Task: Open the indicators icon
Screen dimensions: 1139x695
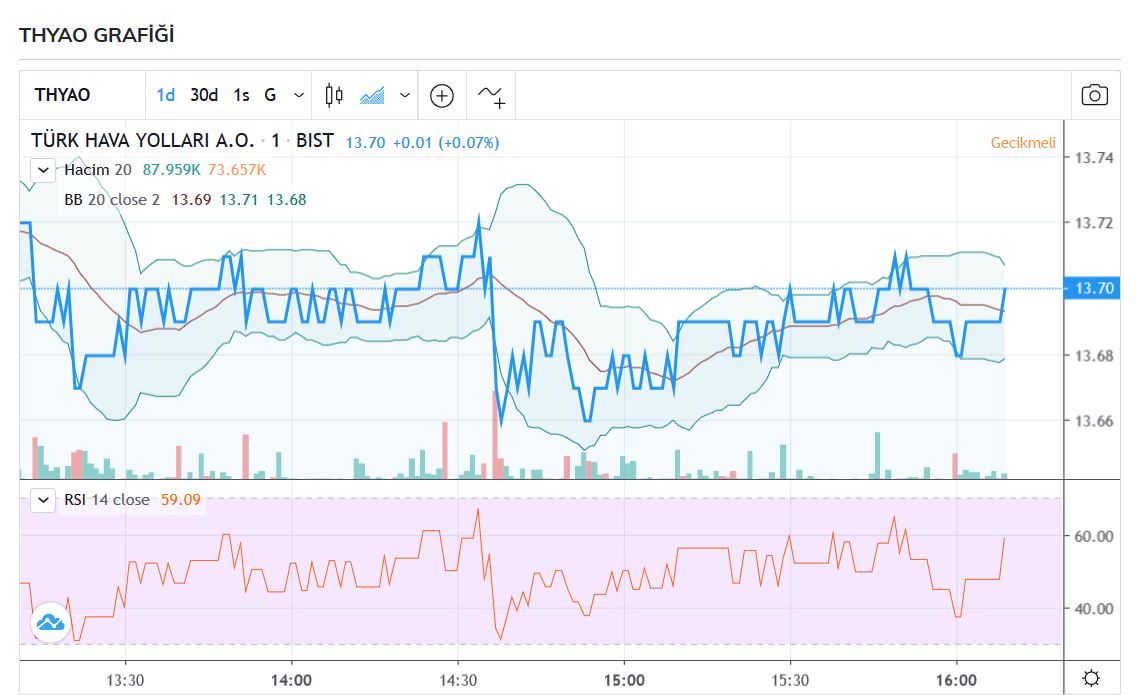Action: pos(491,95)
